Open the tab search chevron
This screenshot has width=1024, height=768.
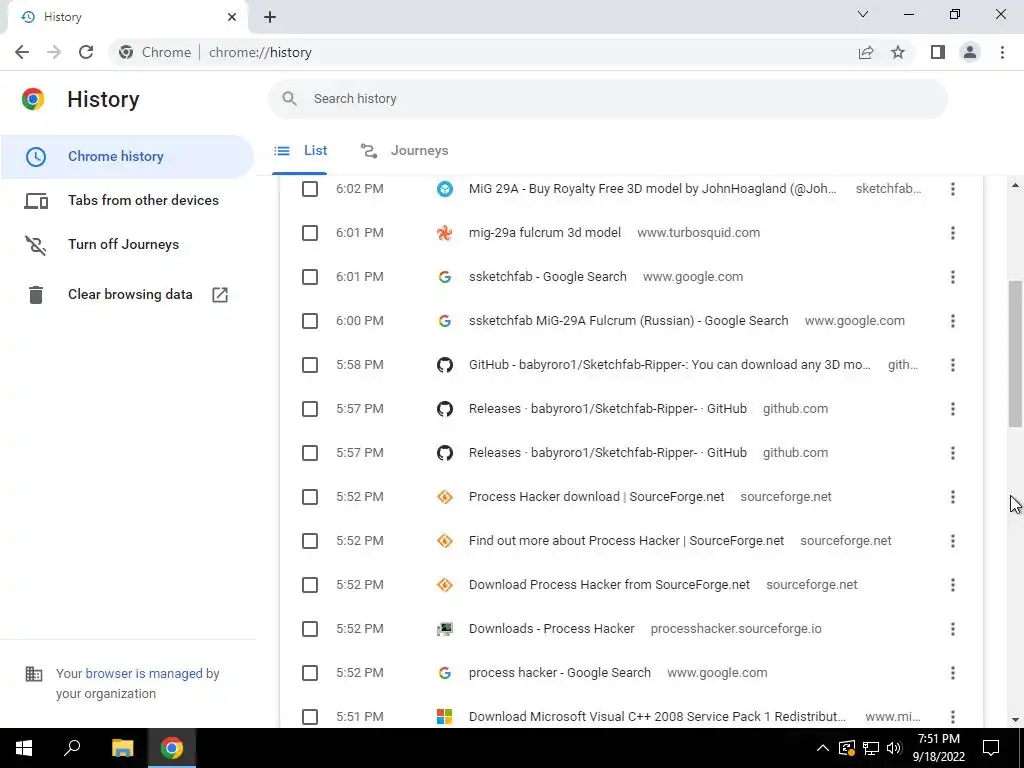coord(863,14)
